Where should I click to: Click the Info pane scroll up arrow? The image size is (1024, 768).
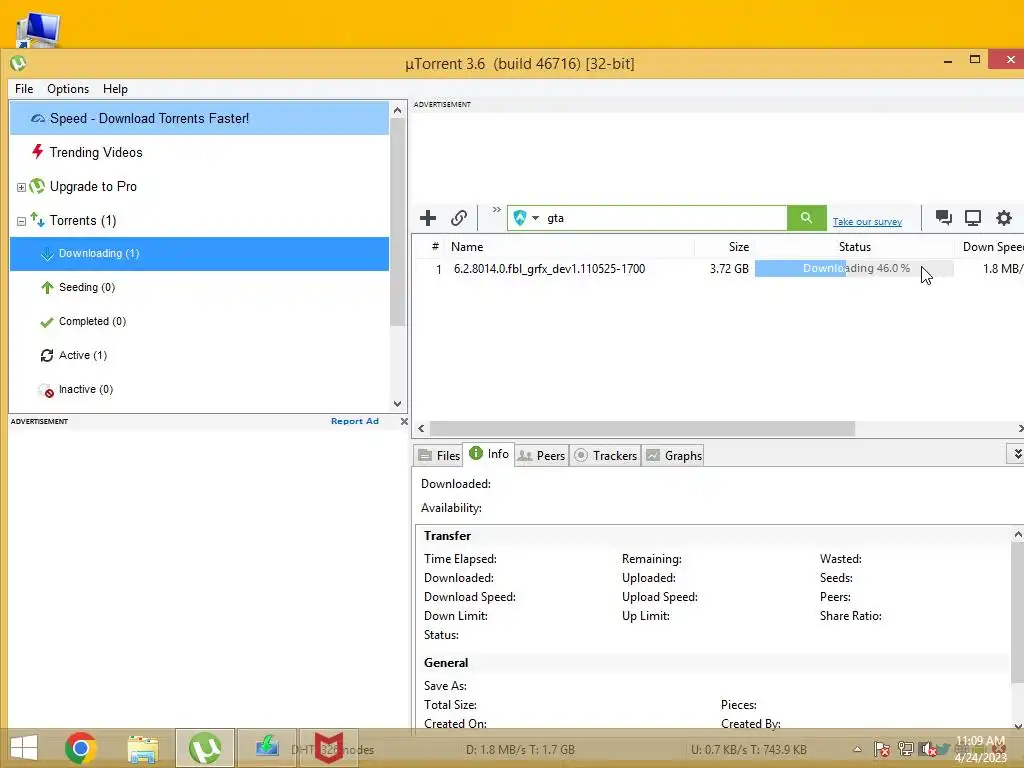click(x=1017, y=535)
